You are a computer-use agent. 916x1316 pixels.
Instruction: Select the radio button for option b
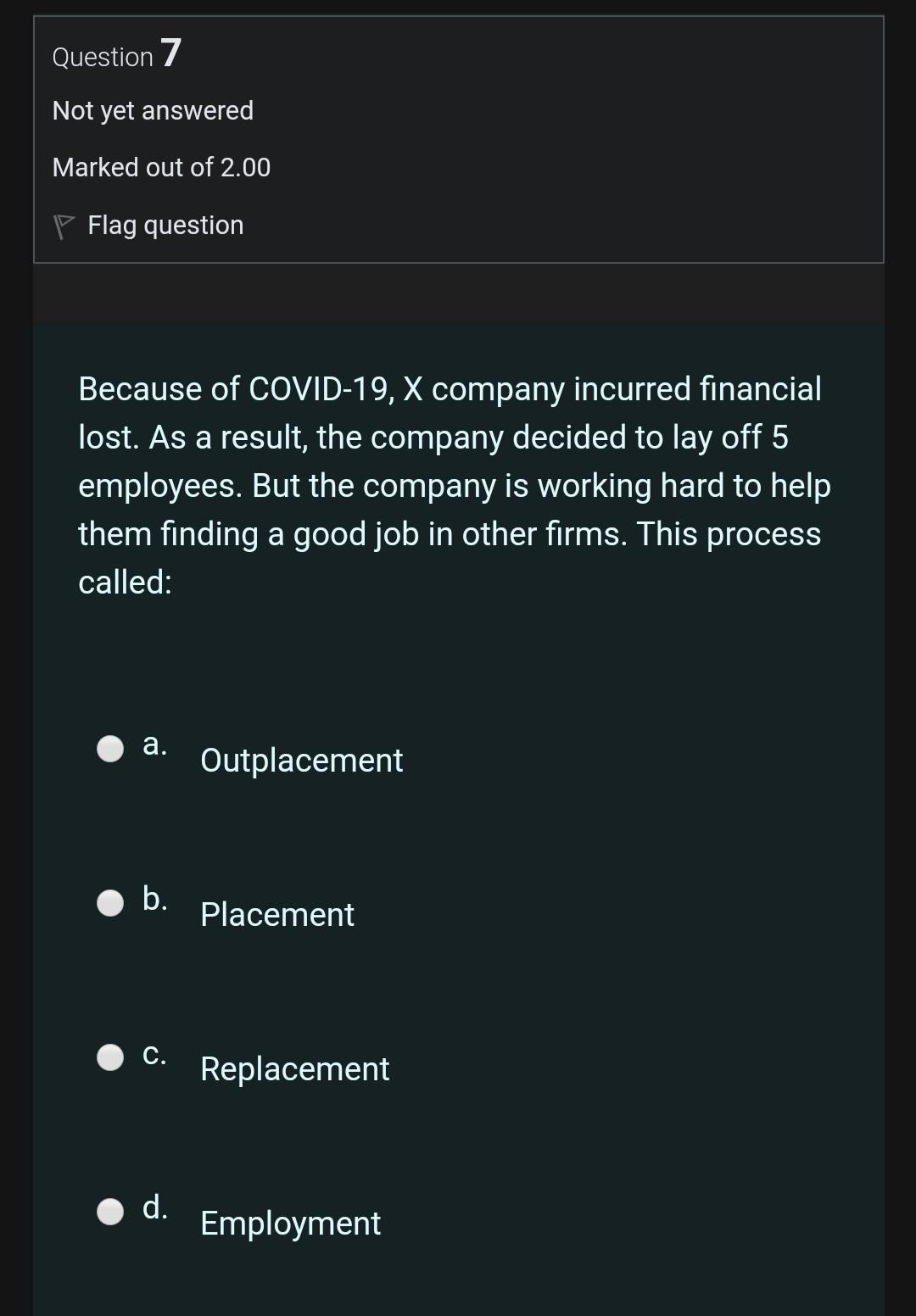[x=109, y=902]
